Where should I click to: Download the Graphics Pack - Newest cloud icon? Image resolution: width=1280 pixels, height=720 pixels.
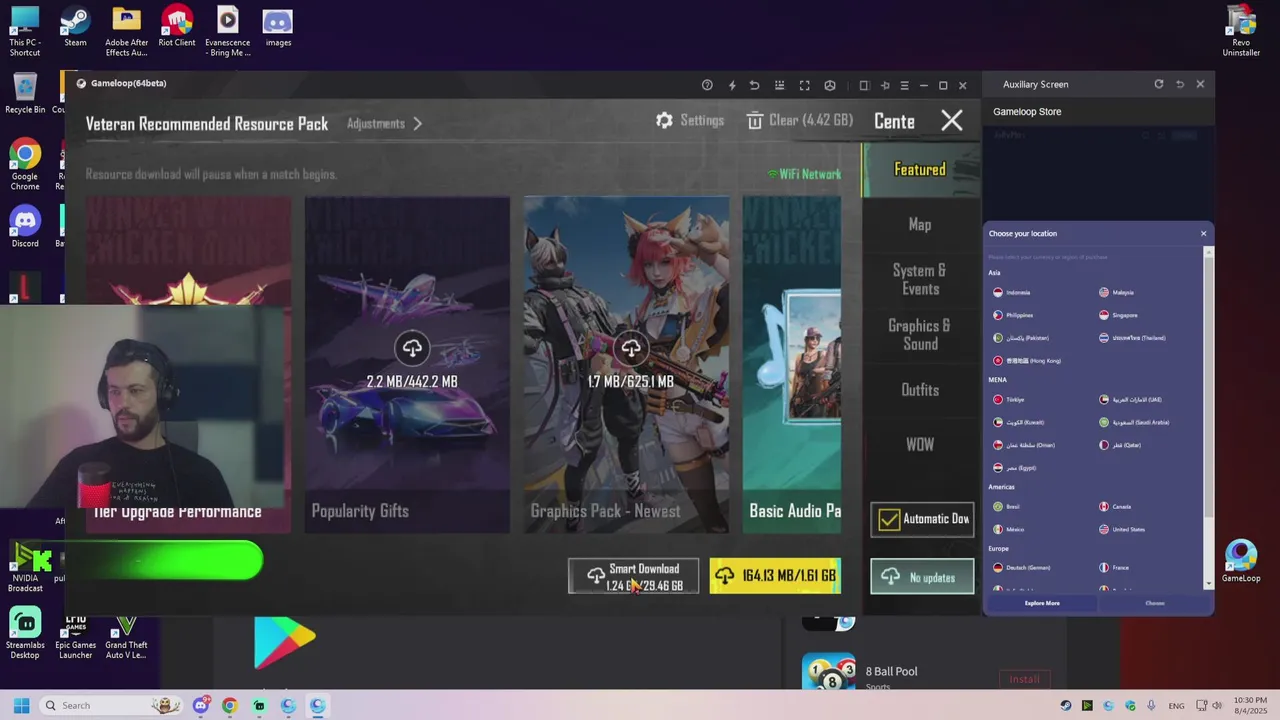(631, 348)
